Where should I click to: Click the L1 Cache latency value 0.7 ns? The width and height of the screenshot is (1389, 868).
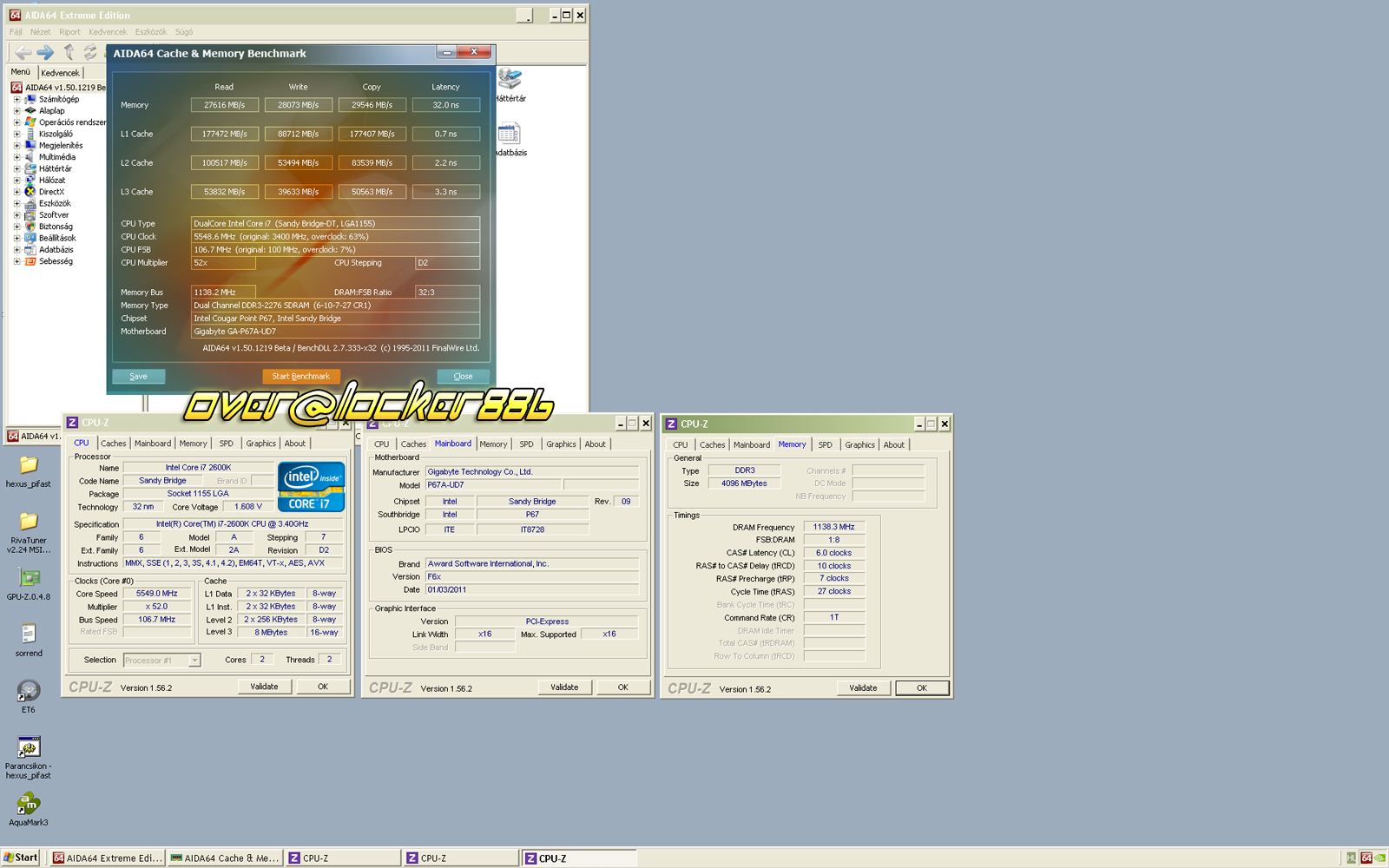pyautogui.click(x=446, y=134)
